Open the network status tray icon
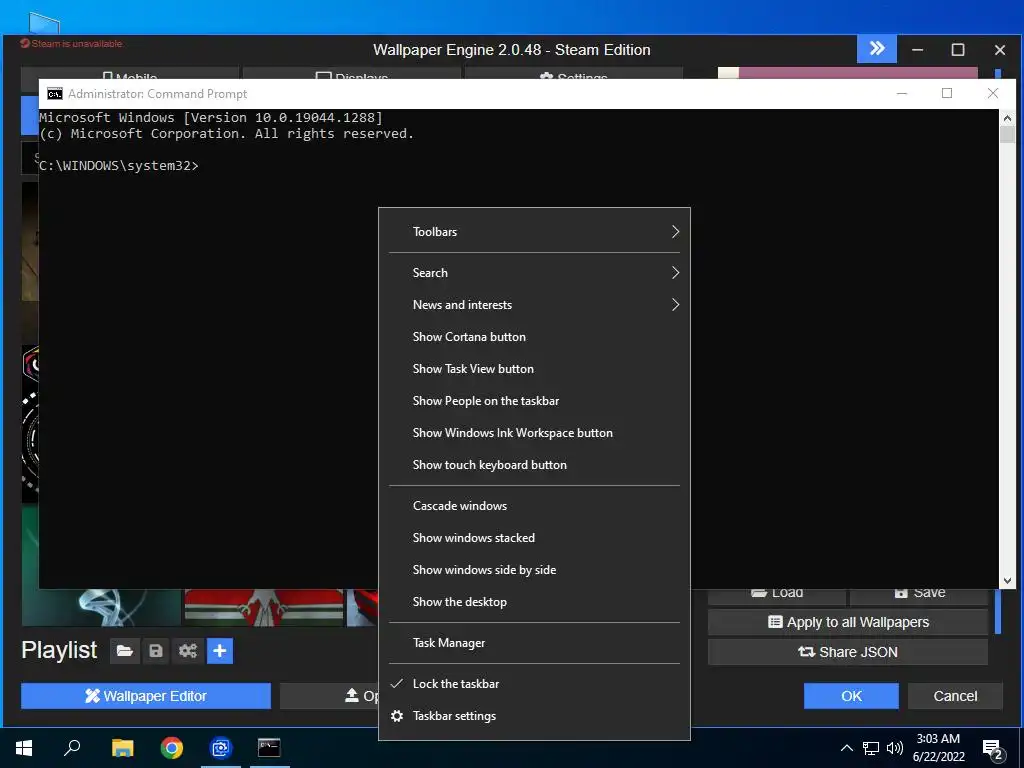The width and height of the screenshot is (1024, 768). click(871, 748)
